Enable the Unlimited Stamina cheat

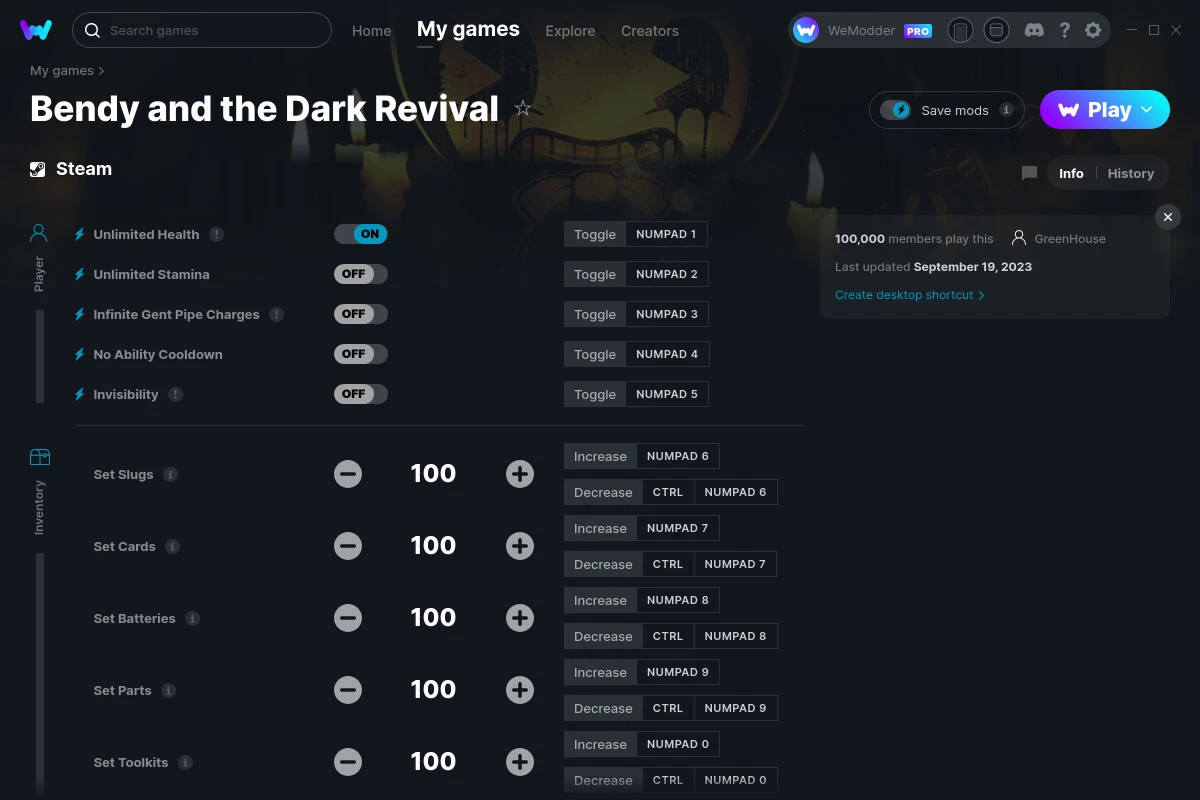(360, 274)
